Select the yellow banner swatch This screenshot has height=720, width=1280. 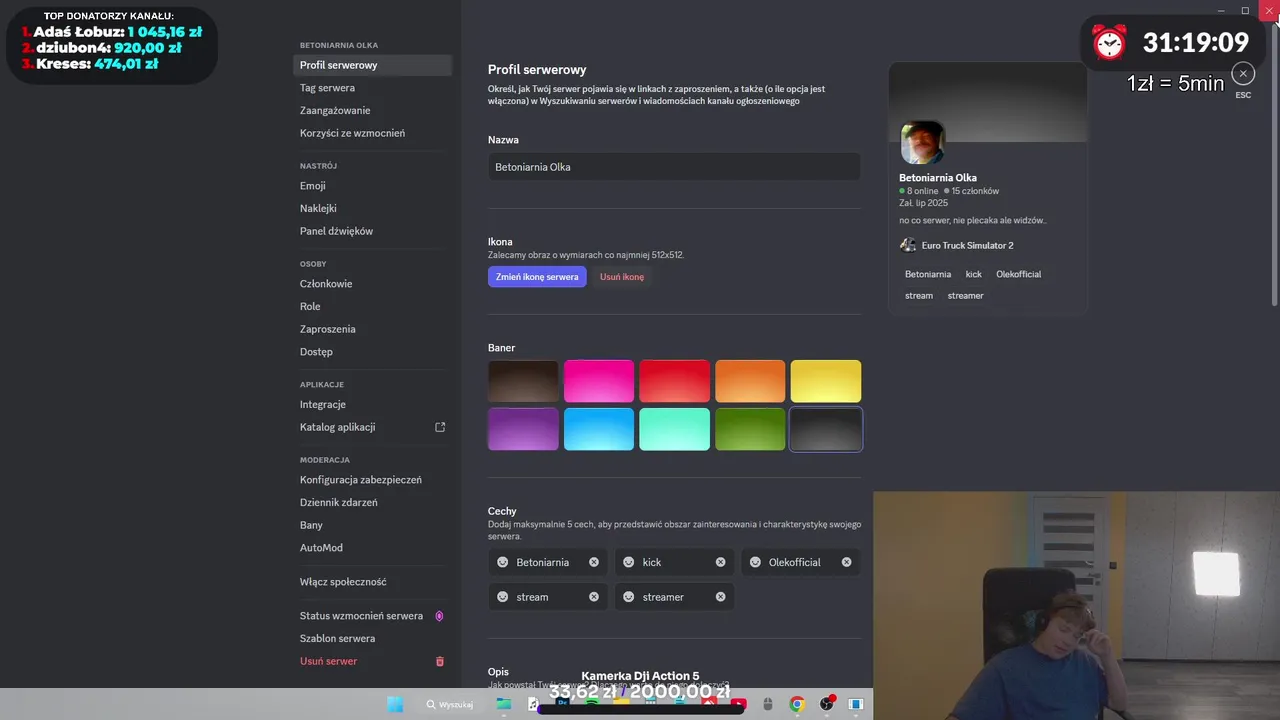tap(826, 381)
